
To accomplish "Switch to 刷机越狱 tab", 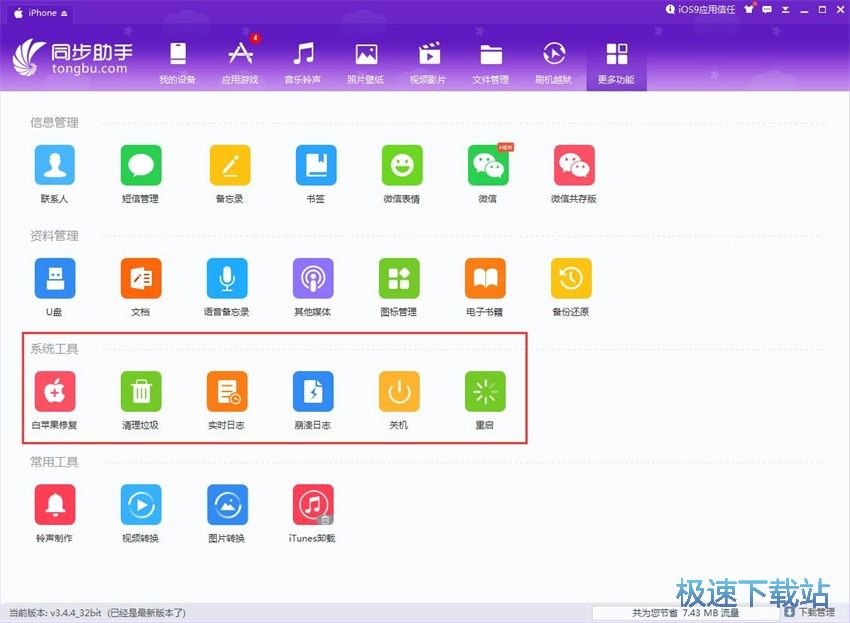I will pyautogui.click(x=553, y=63).
